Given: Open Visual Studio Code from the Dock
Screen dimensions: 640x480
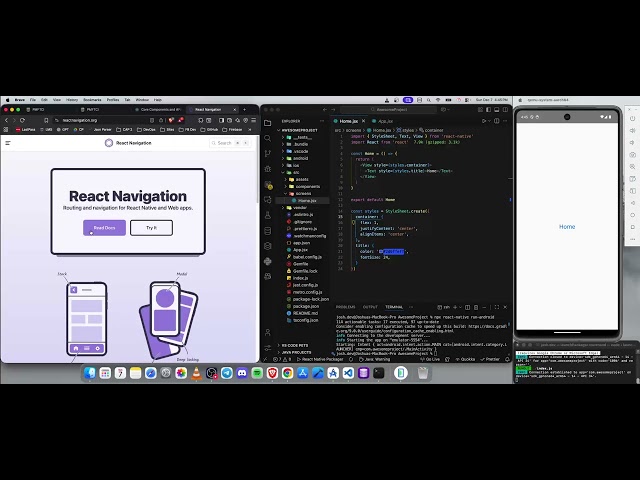Looking at the screenshot, I should pyautogui.click(x=348, y=373).
